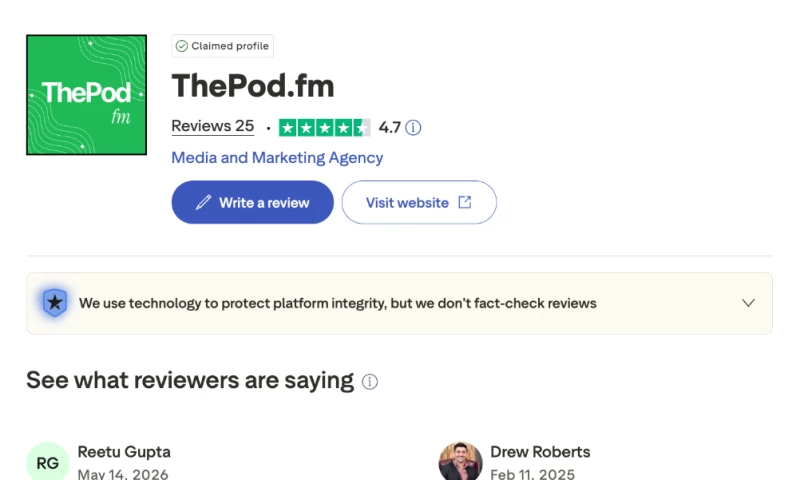Click the May 14, 2026 review date

123,474
